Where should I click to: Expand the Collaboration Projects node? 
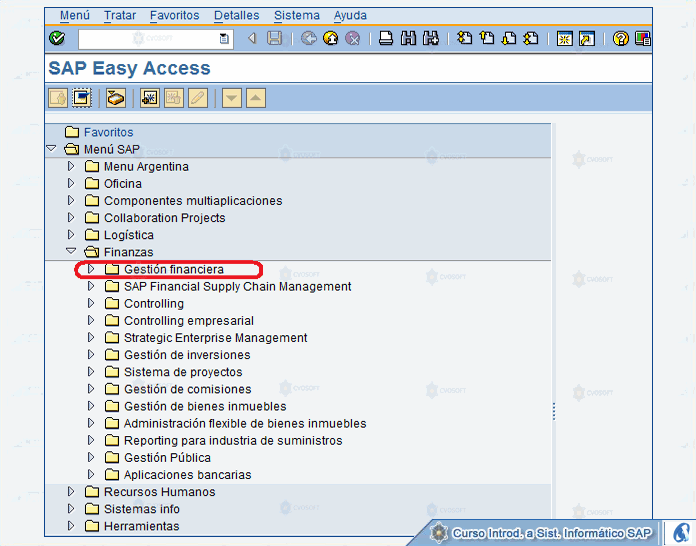tap(71, 218)
